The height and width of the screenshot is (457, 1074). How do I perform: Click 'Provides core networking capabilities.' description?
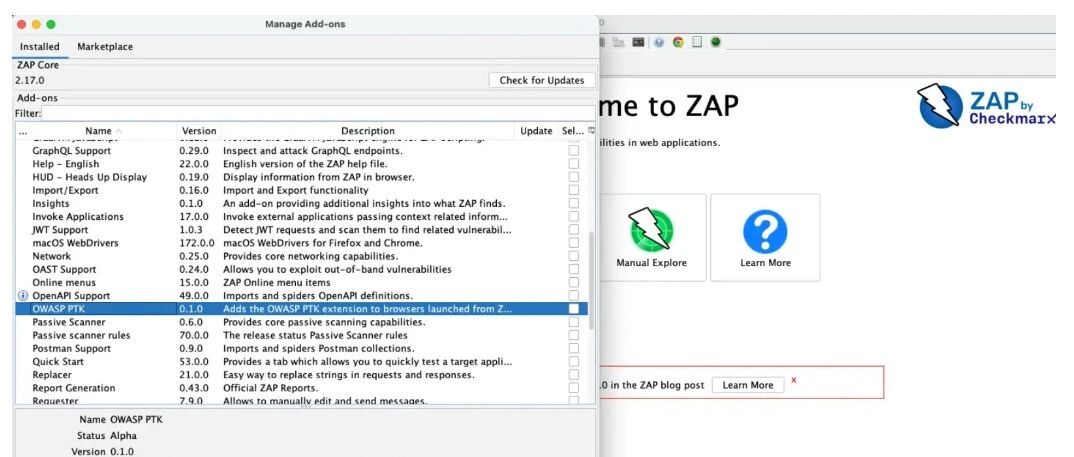click(310, 256)
